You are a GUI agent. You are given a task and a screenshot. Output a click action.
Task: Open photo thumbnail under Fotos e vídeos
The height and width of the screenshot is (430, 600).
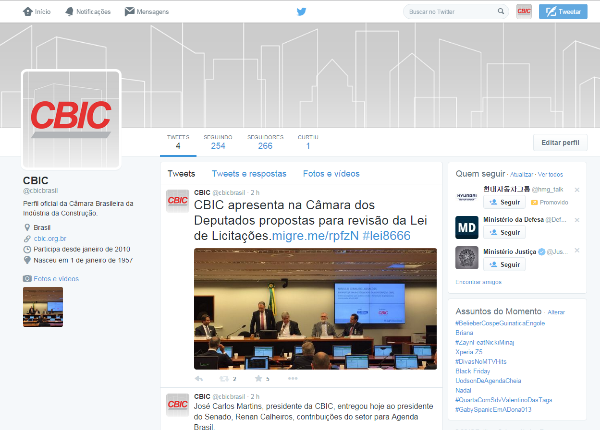pyautogui.click(x=43, y=307)
